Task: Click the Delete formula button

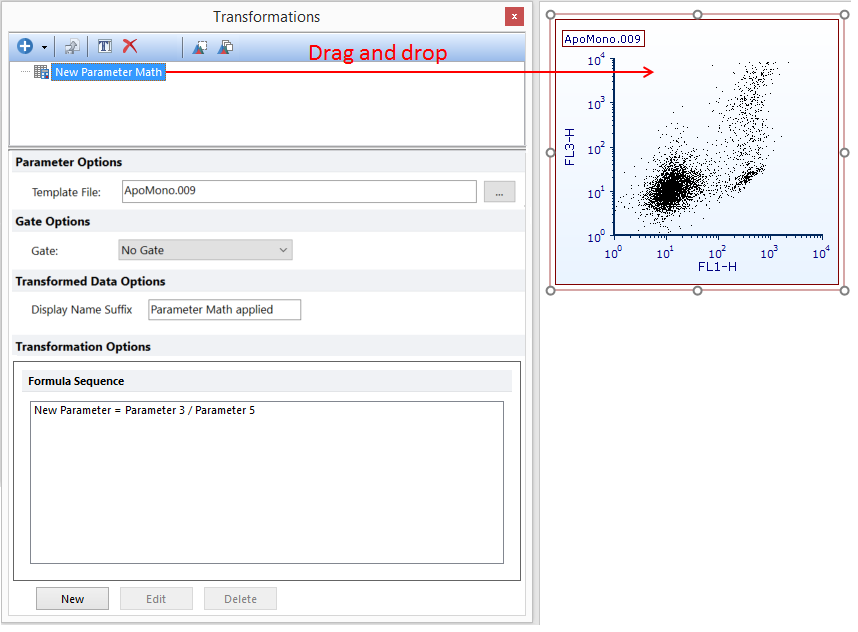Action: pyautogui.click(x=240, y=599)
